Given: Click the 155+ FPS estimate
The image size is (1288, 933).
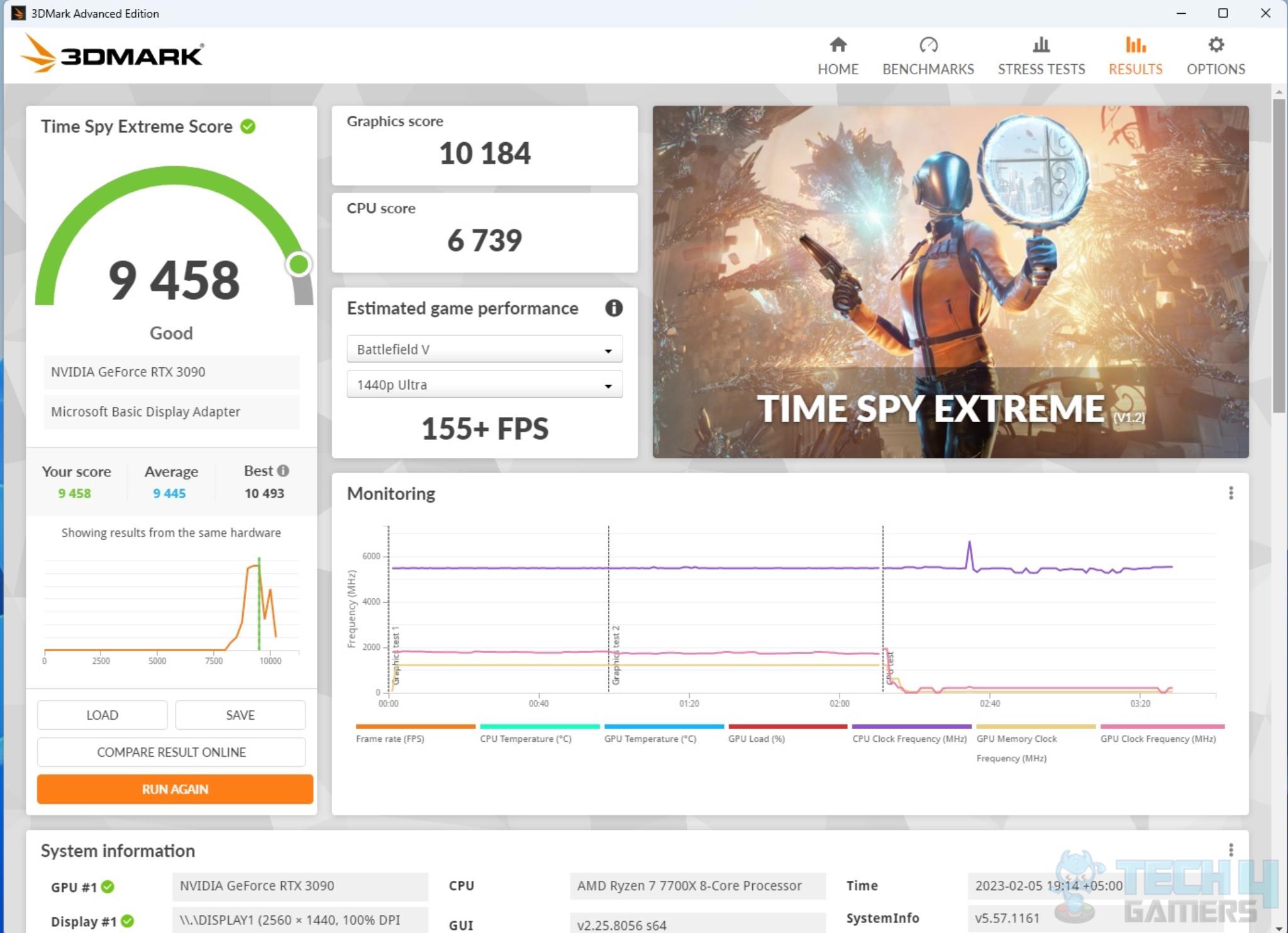Looking at the screenshot, I should tap(484, 428).
